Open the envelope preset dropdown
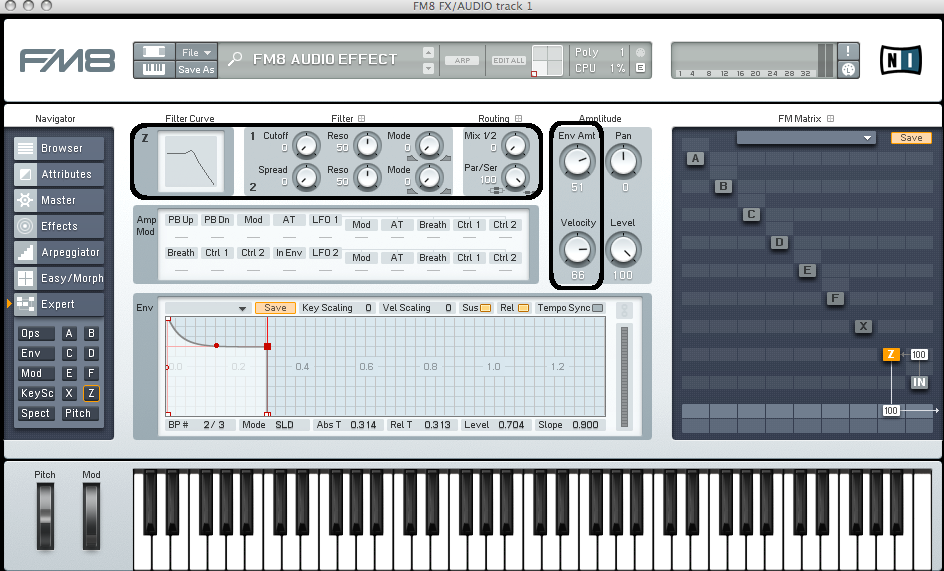 point(208,308)
